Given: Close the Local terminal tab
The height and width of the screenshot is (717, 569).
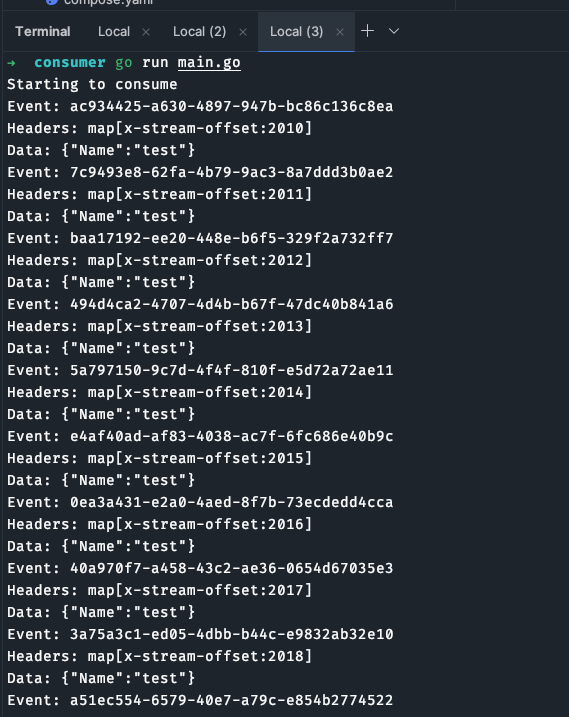Looking at the screenshot, I should 146,32.
